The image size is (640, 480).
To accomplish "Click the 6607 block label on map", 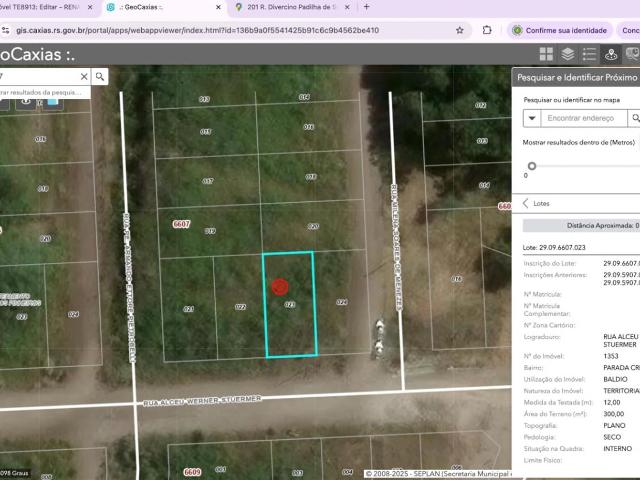I will tap(181, 224).
